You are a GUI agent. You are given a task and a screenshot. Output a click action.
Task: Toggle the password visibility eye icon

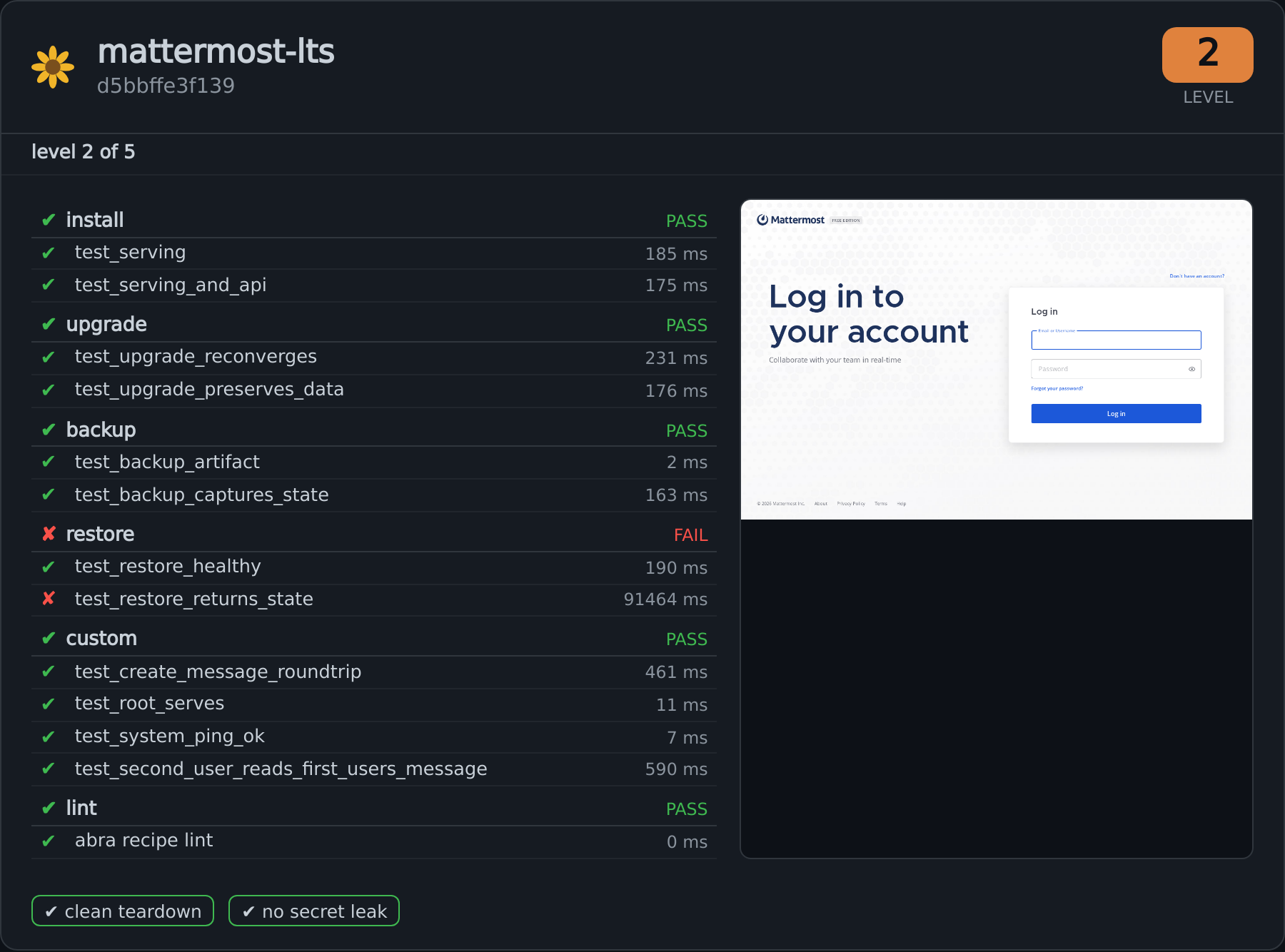tap(1191, 369)
